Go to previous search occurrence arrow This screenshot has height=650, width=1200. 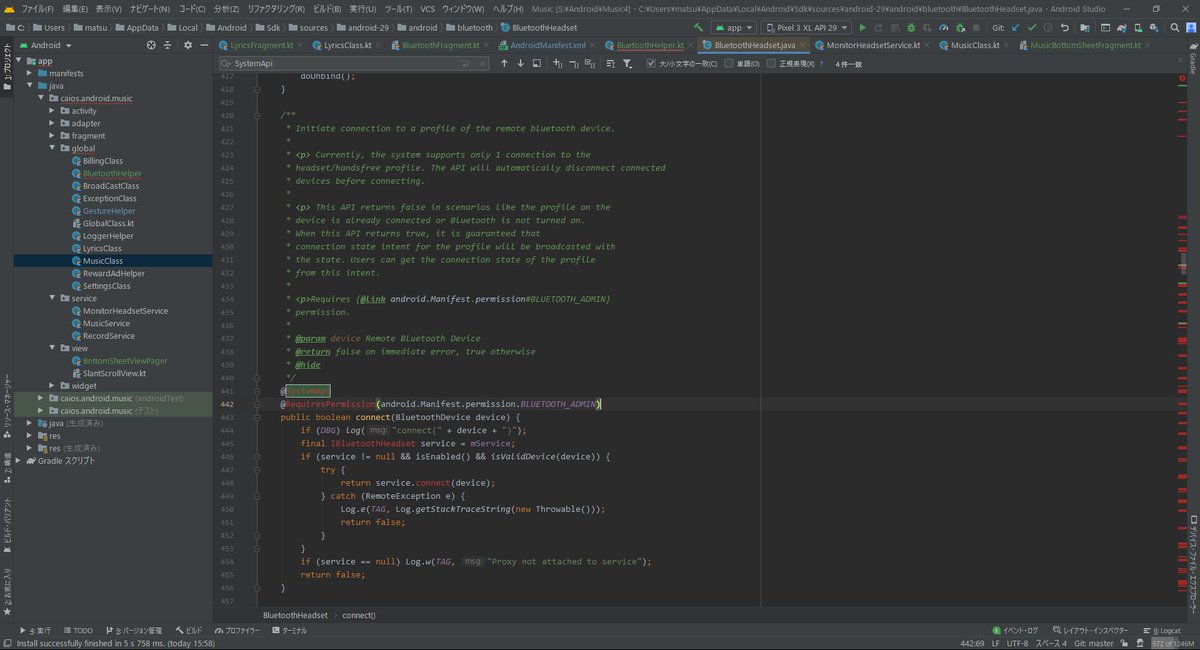click(504, 63)
